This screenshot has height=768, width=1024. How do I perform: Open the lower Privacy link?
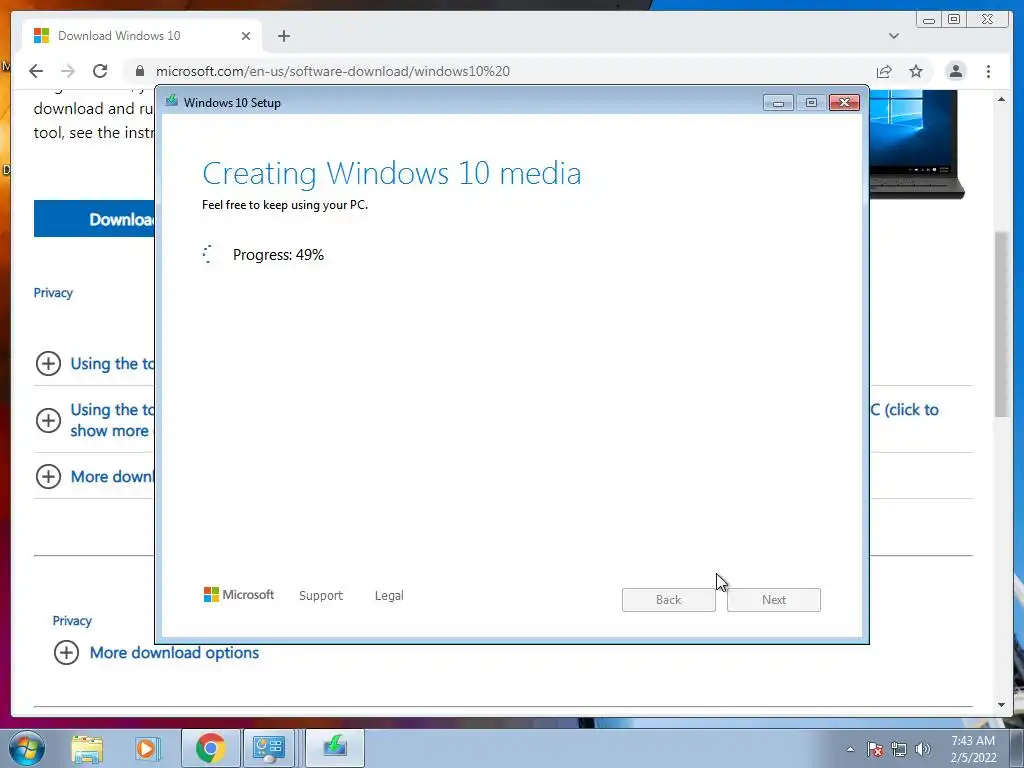point(72,620)
